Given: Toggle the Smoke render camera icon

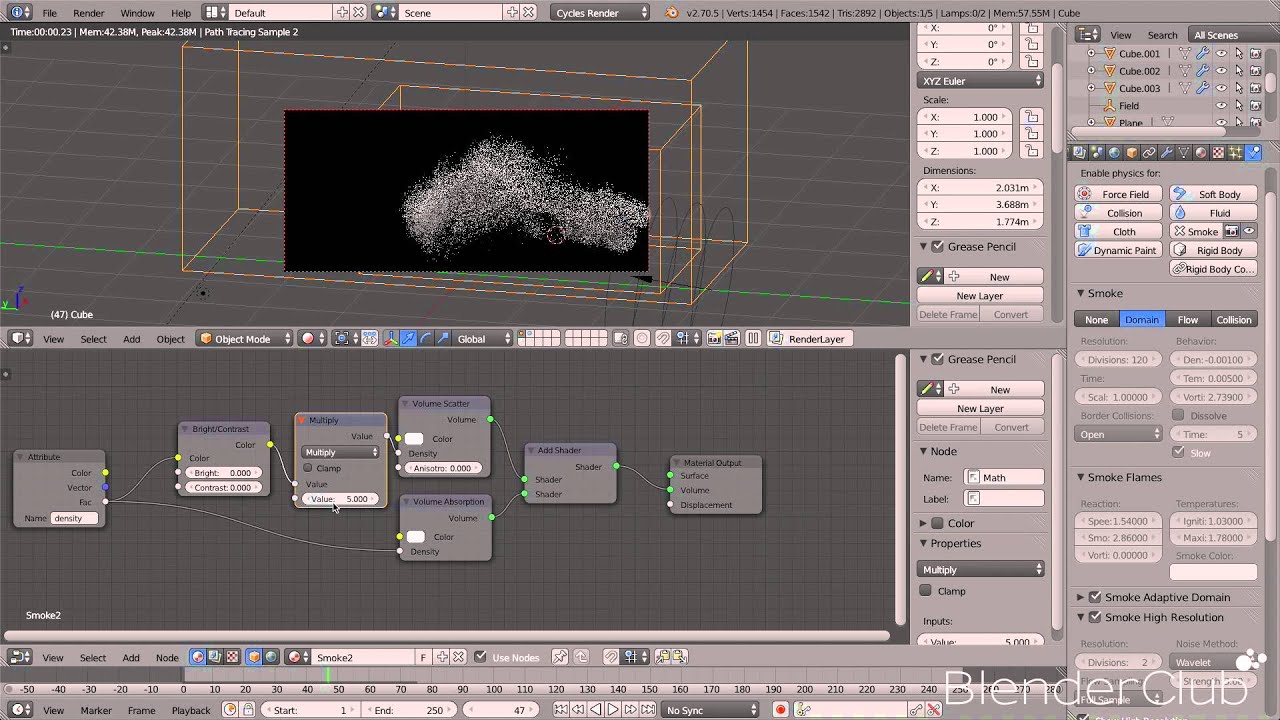Looking at the screenshot, I should point(1232,231).
